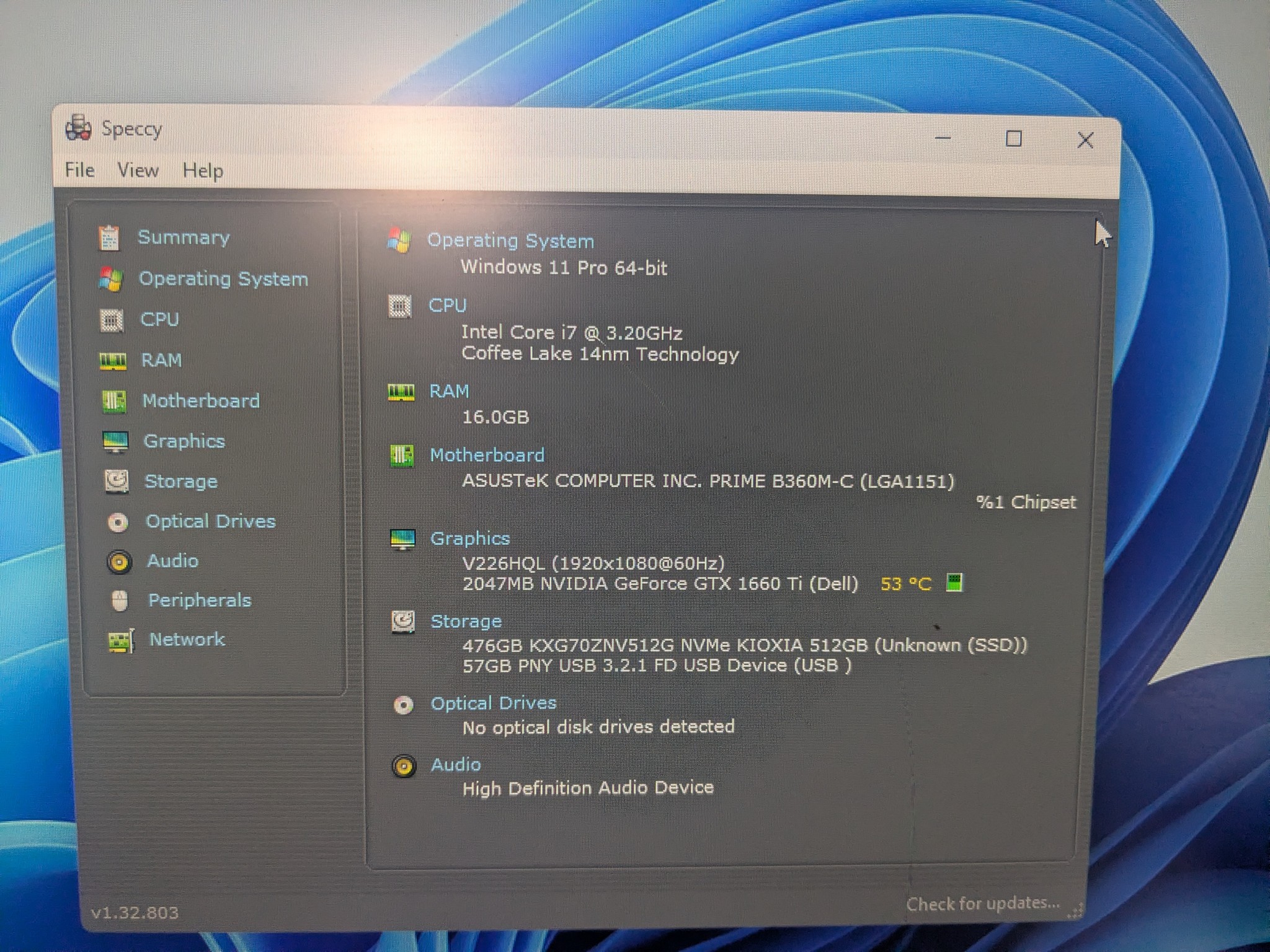Screen dimensions: 1270x952
Task: Click the CPU chip icon in summary pane
Action: pos(399,306)
